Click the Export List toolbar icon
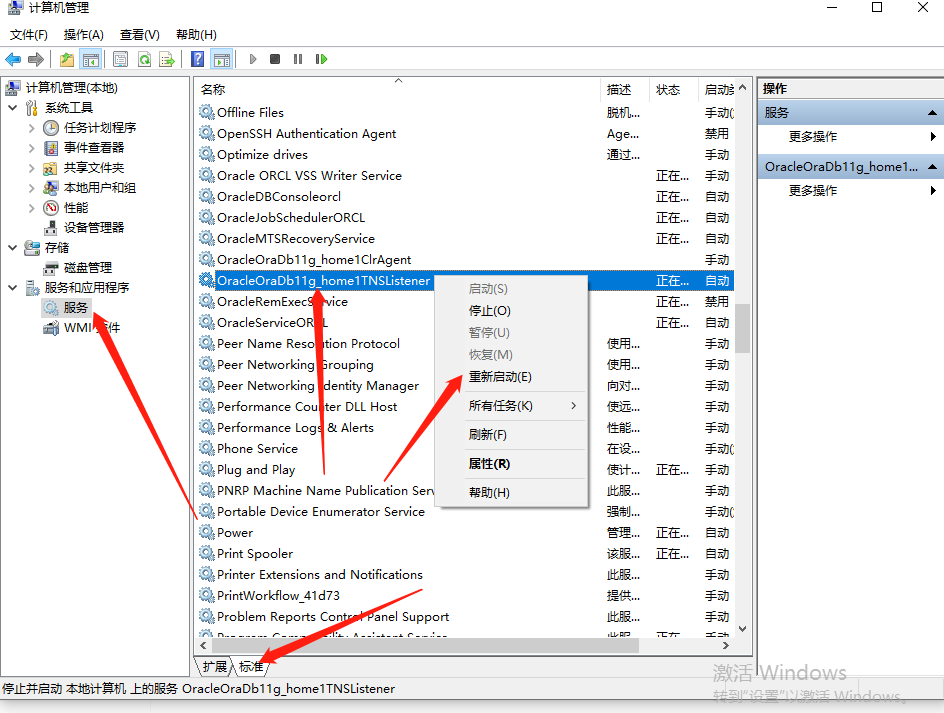This screenshot has width=944, height=713. (167, 59)
